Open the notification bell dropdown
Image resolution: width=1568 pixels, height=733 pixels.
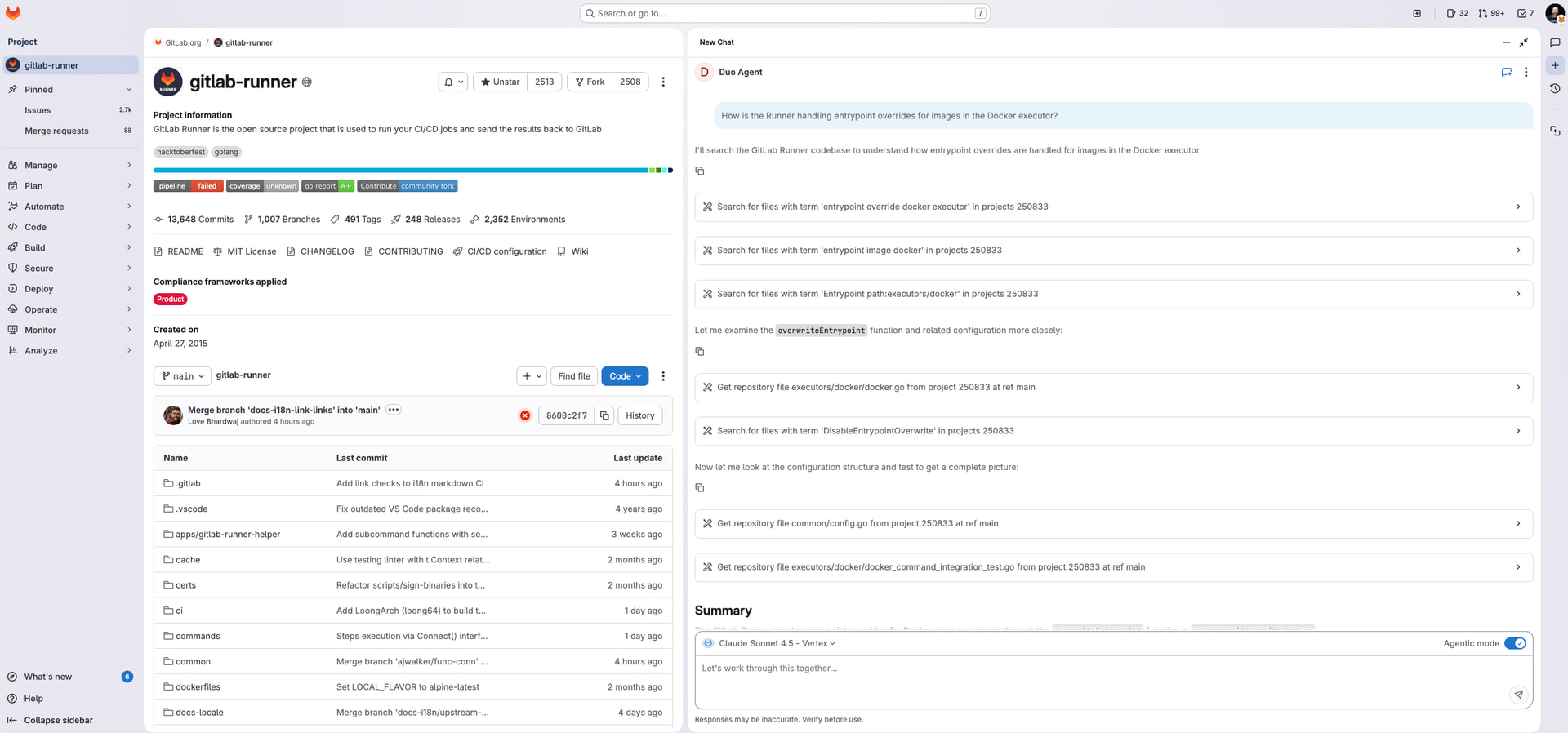tap(453, 82)
